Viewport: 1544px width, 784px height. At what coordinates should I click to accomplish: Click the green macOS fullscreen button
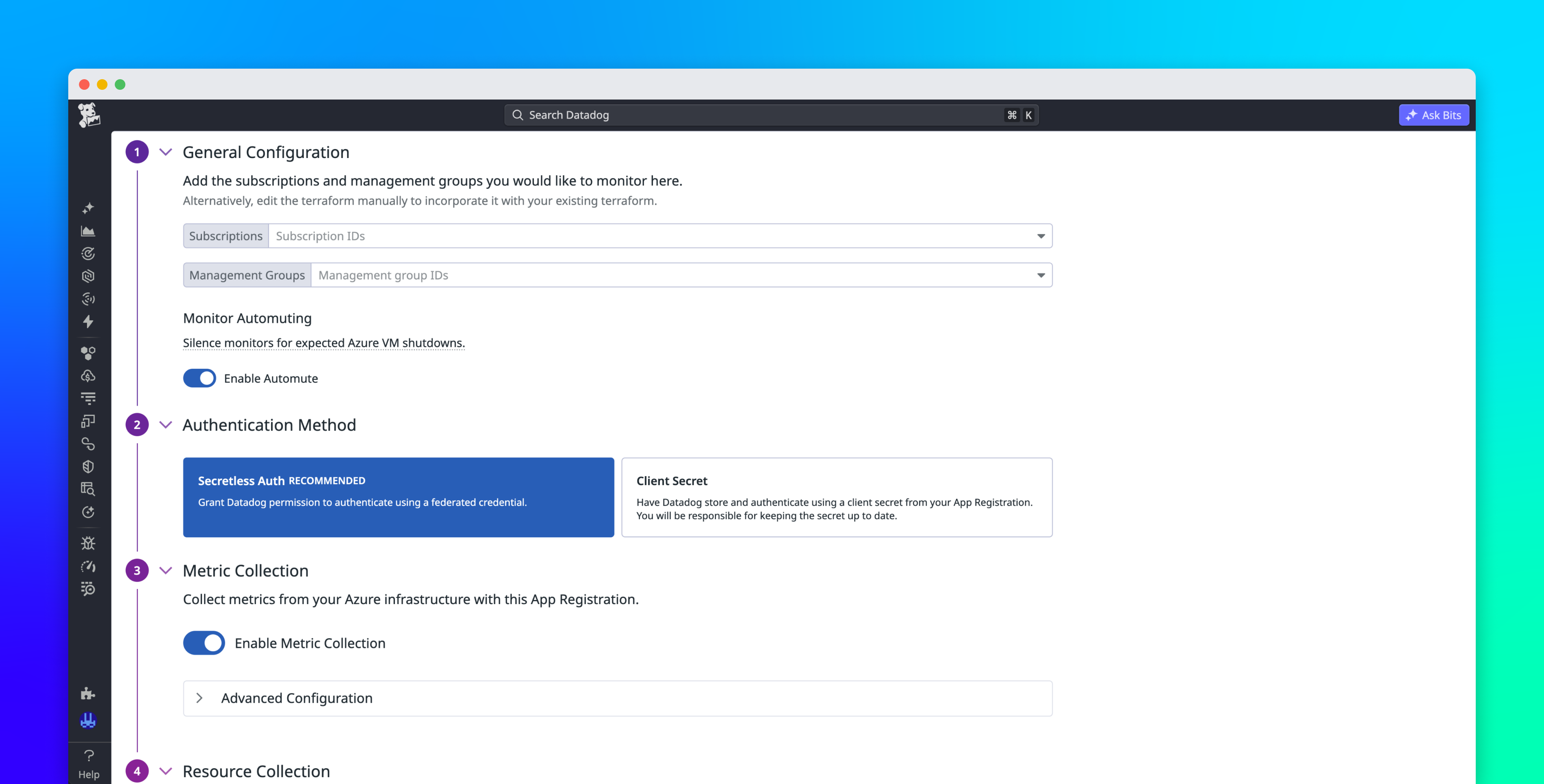click(120, 84)
